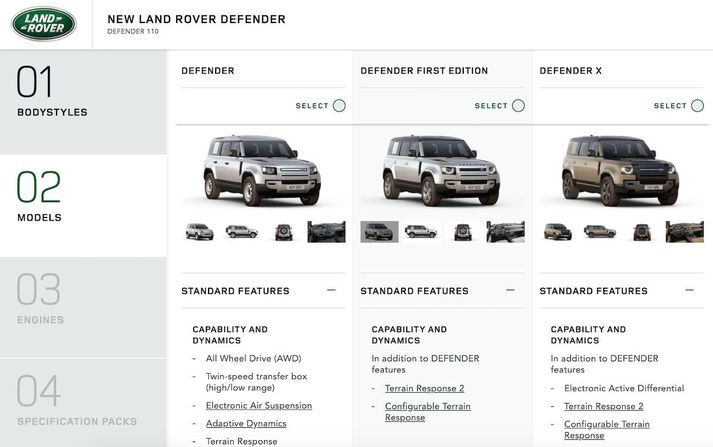Click the large Defender First Edition car image
This screenshot has height=447, width=713.
(441, 171)
